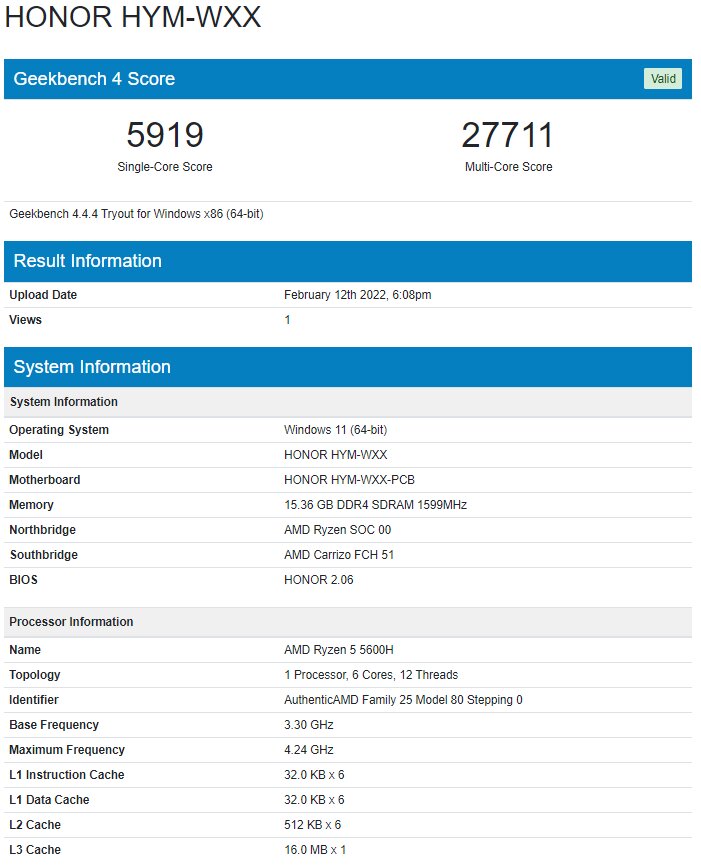The height and width of the screenshot is (865, 701).
Task: Click the L1 Instruction Cache label
Action: pos(67,775)
